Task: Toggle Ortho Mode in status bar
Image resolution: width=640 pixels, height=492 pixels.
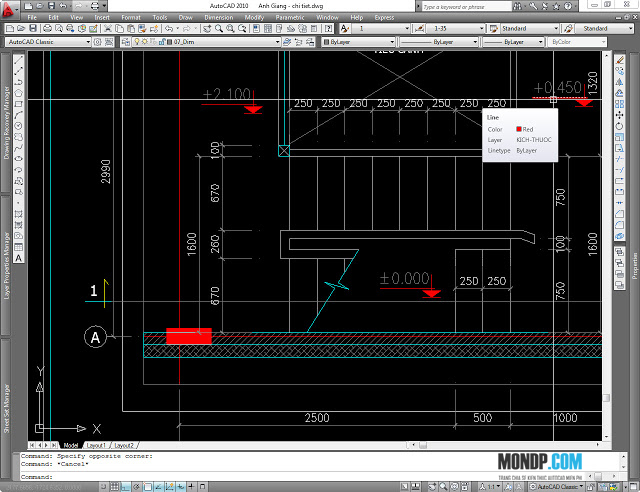Action: [126, 487]
